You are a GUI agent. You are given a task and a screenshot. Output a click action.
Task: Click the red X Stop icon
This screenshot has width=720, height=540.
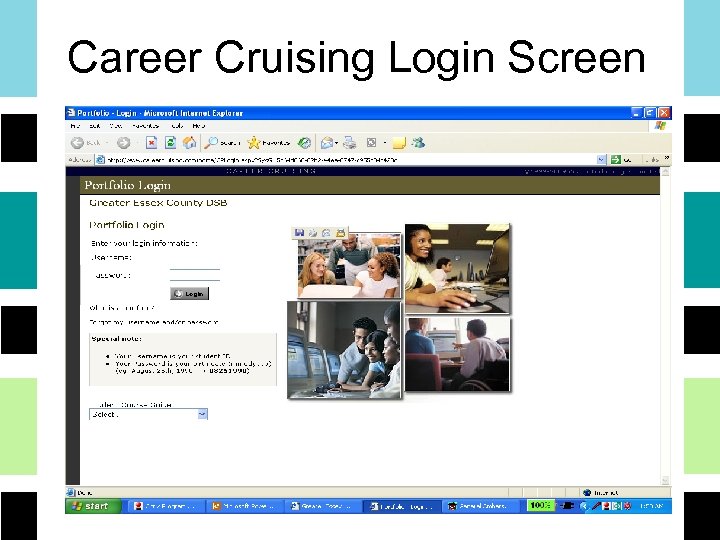pyautogui.click(x=151, y=143)
